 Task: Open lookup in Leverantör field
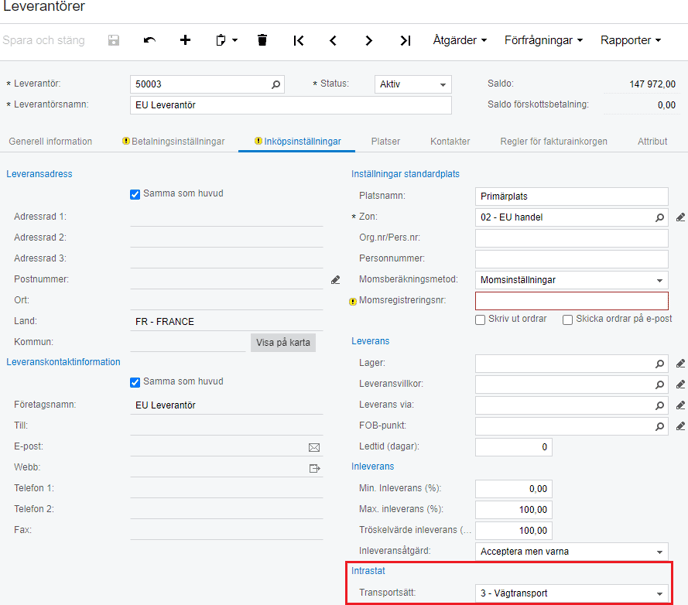click(276, 84)
